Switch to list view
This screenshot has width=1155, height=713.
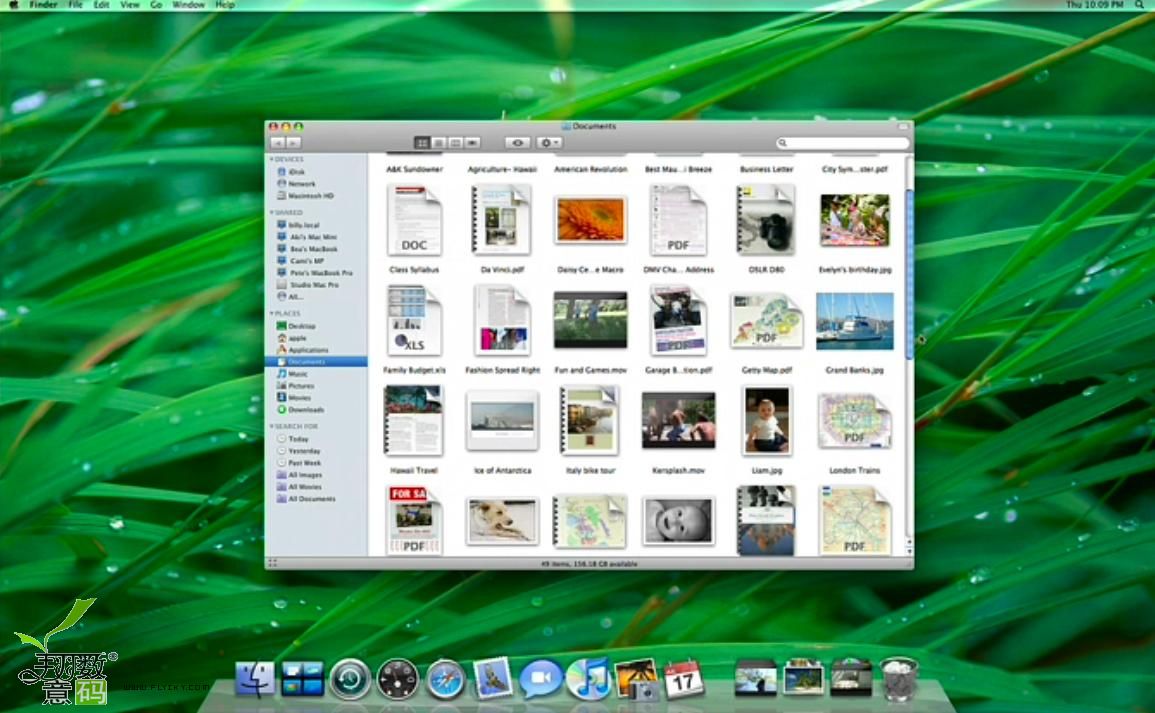439,143
